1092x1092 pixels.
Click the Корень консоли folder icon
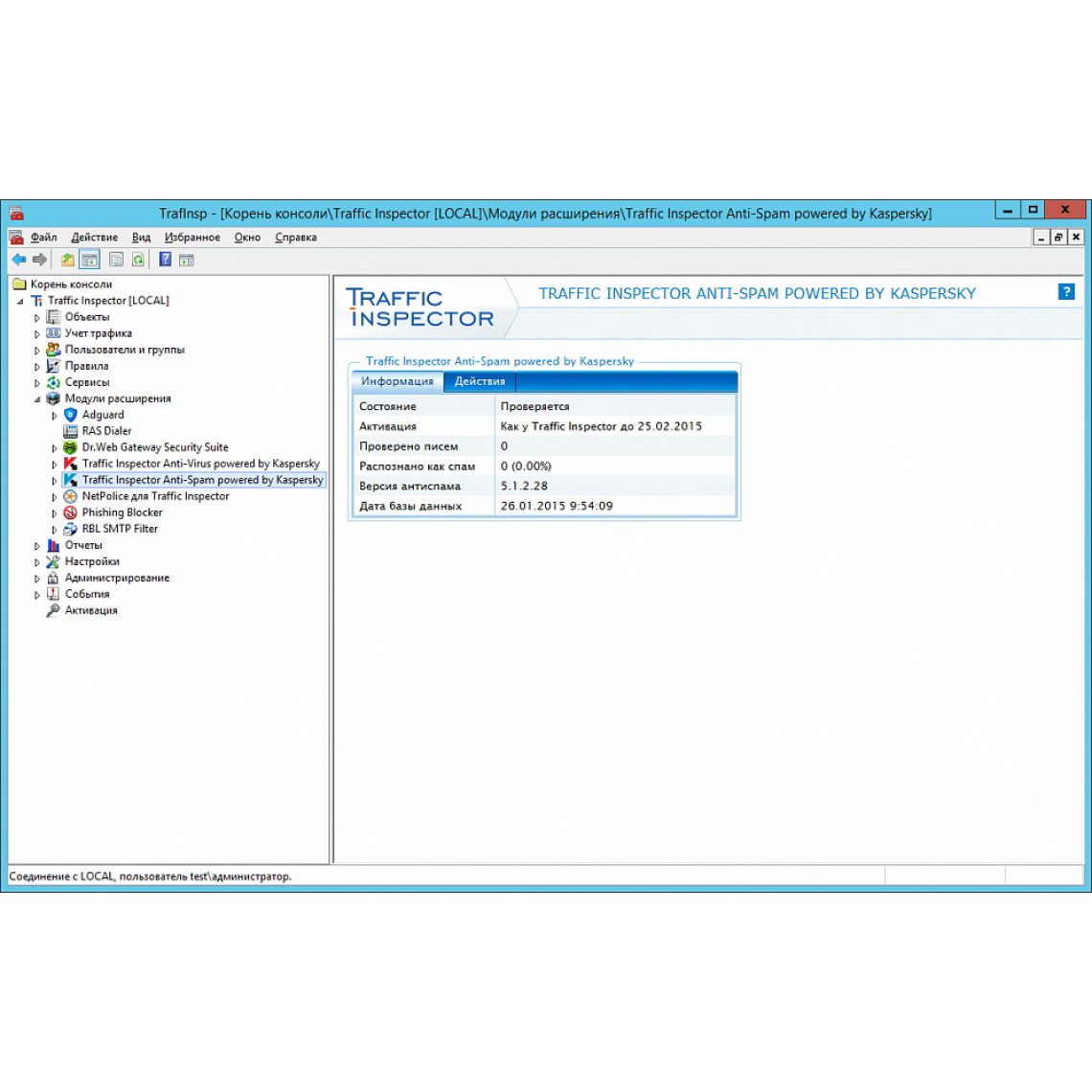click(19, 284)
